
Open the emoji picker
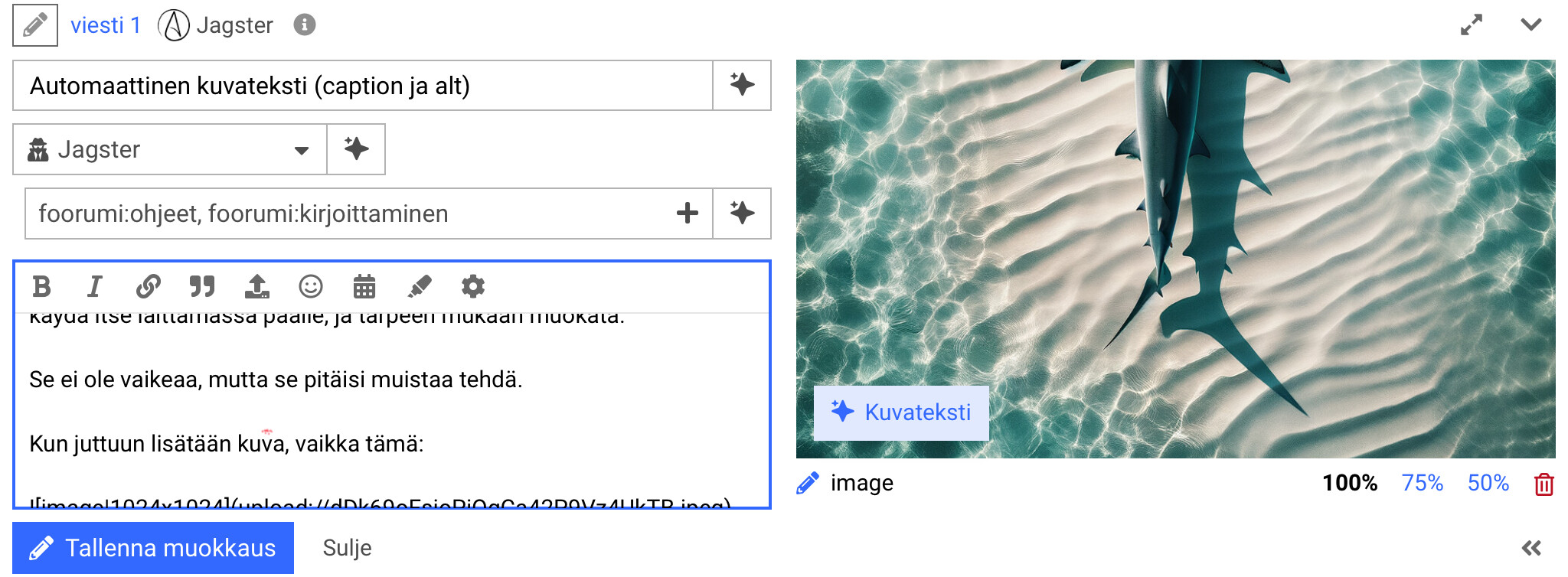click(310, 287)
